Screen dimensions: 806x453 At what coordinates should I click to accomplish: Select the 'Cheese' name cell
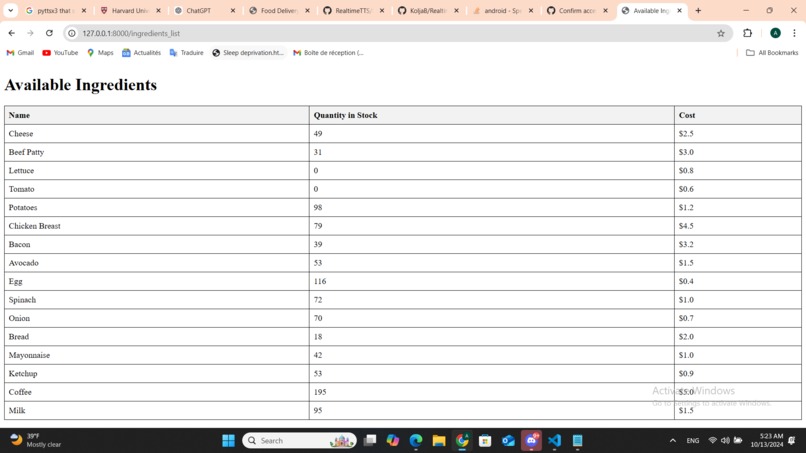(x=157, y=134)
